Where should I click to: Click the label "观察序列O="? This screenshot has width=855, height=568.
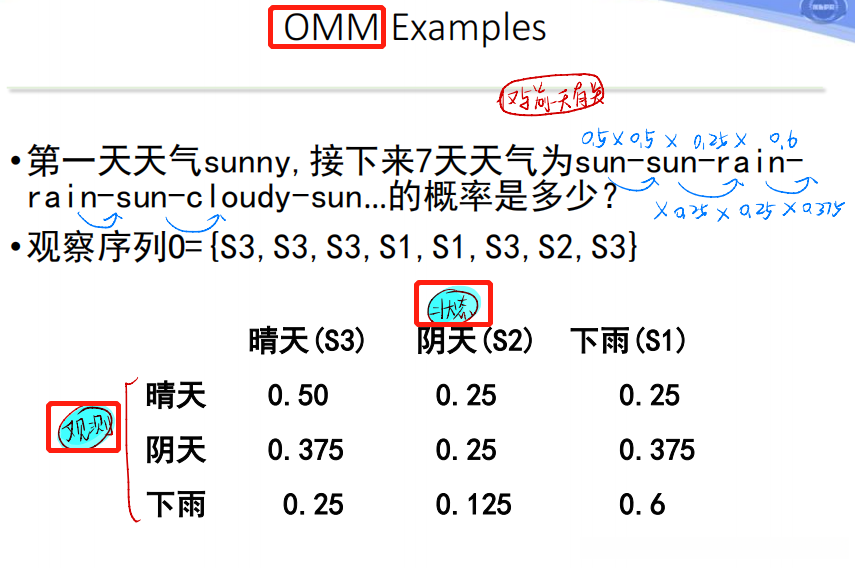(115, 246)
